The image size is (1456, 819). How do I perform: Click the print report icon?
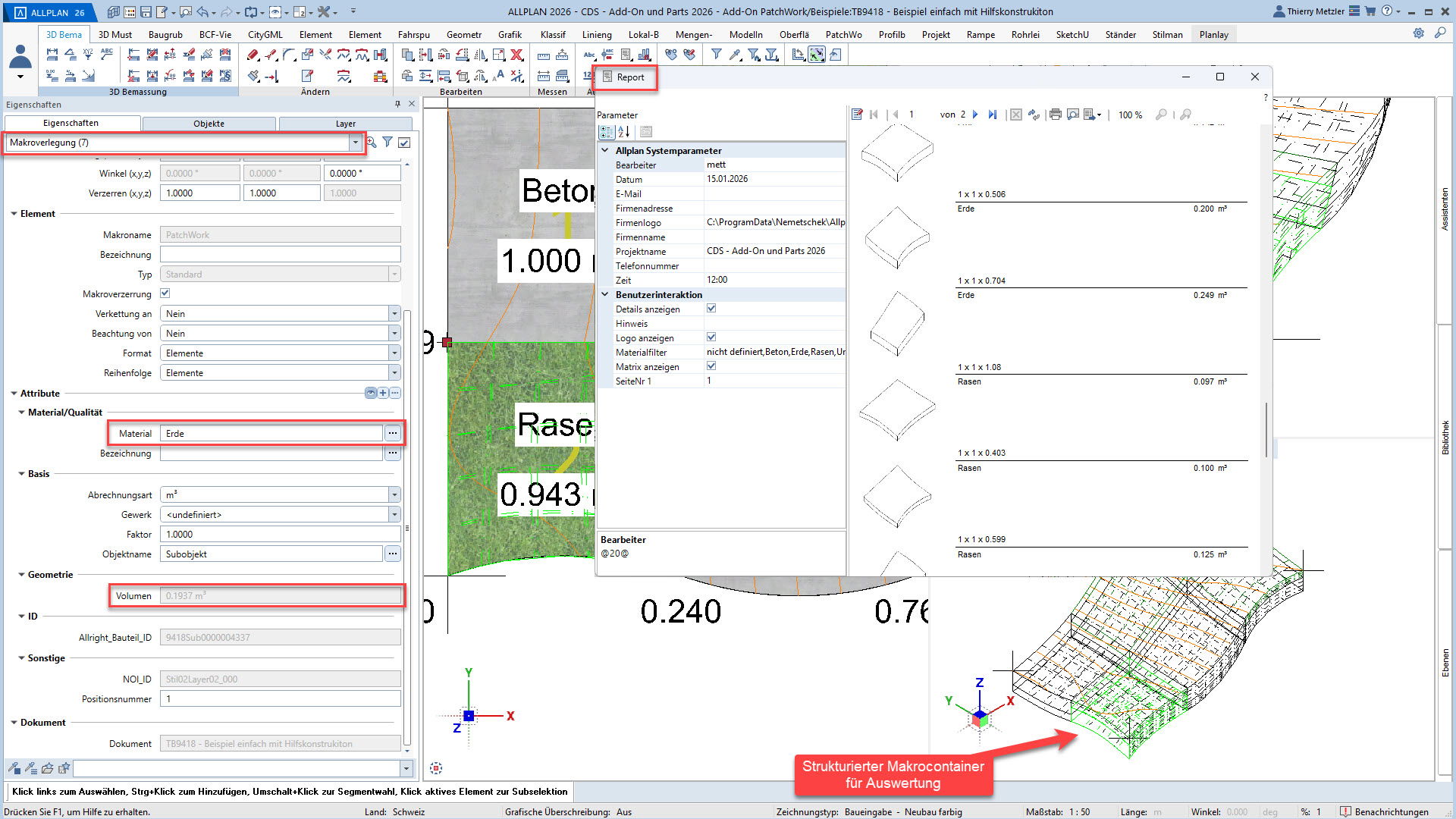pyautogui.click(x=1055, y=115)
